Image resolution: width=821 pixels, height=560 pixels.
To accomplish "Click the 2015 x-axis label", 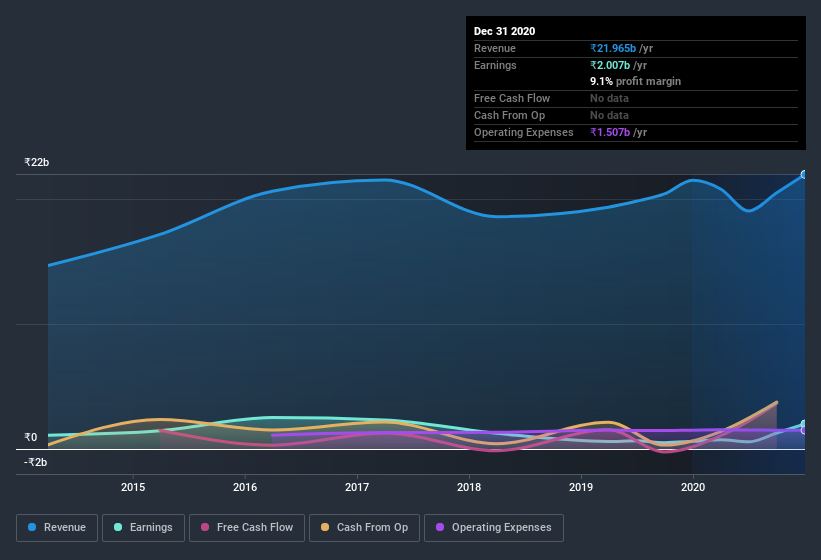I will click(x=133, y=487).
